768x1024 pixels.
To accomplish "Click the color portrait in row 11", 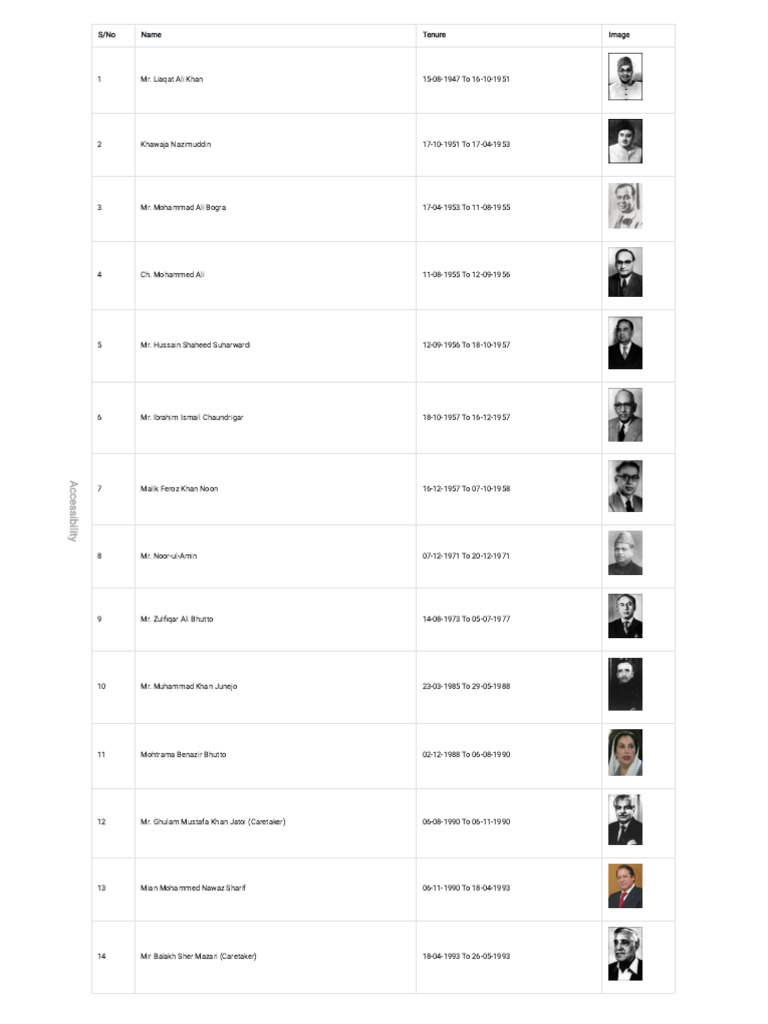I will (x=625, y=753).
